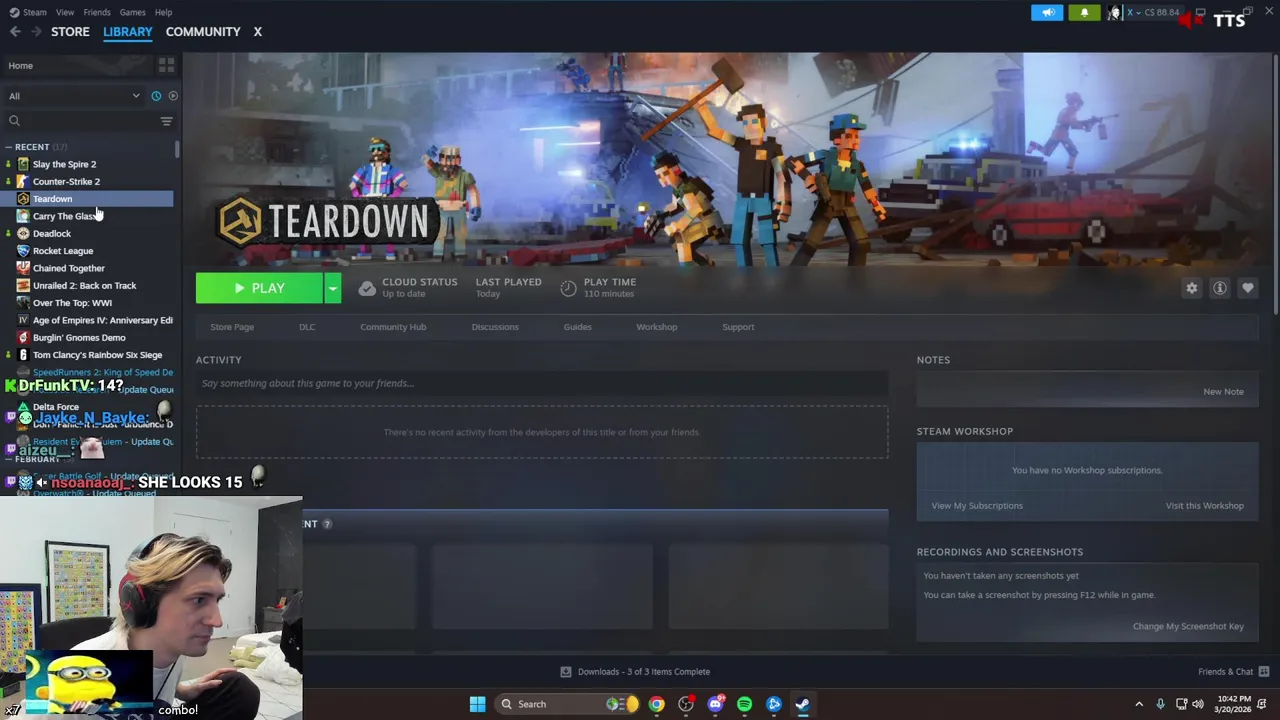The height and width of the screenshot is (720, 1280).
Task: Toggle sort by recent activity clock icon
Action: point(156,96)
